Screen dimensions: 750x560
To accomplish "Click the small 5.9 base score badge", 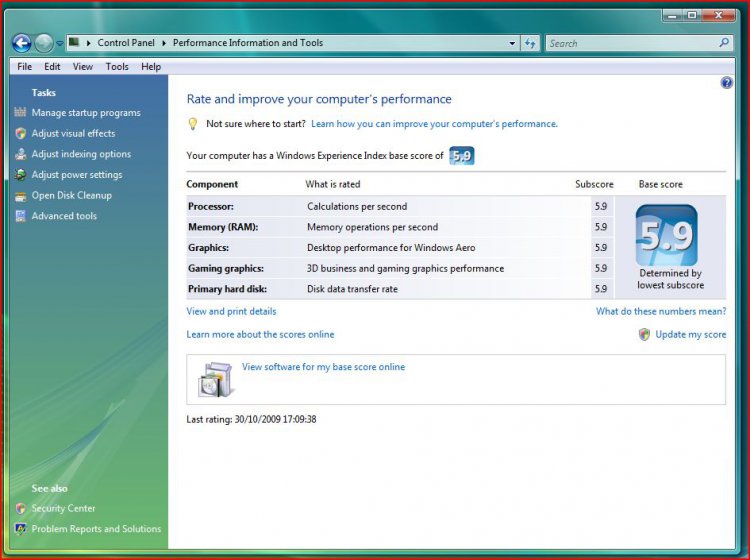I will (462, 155).
